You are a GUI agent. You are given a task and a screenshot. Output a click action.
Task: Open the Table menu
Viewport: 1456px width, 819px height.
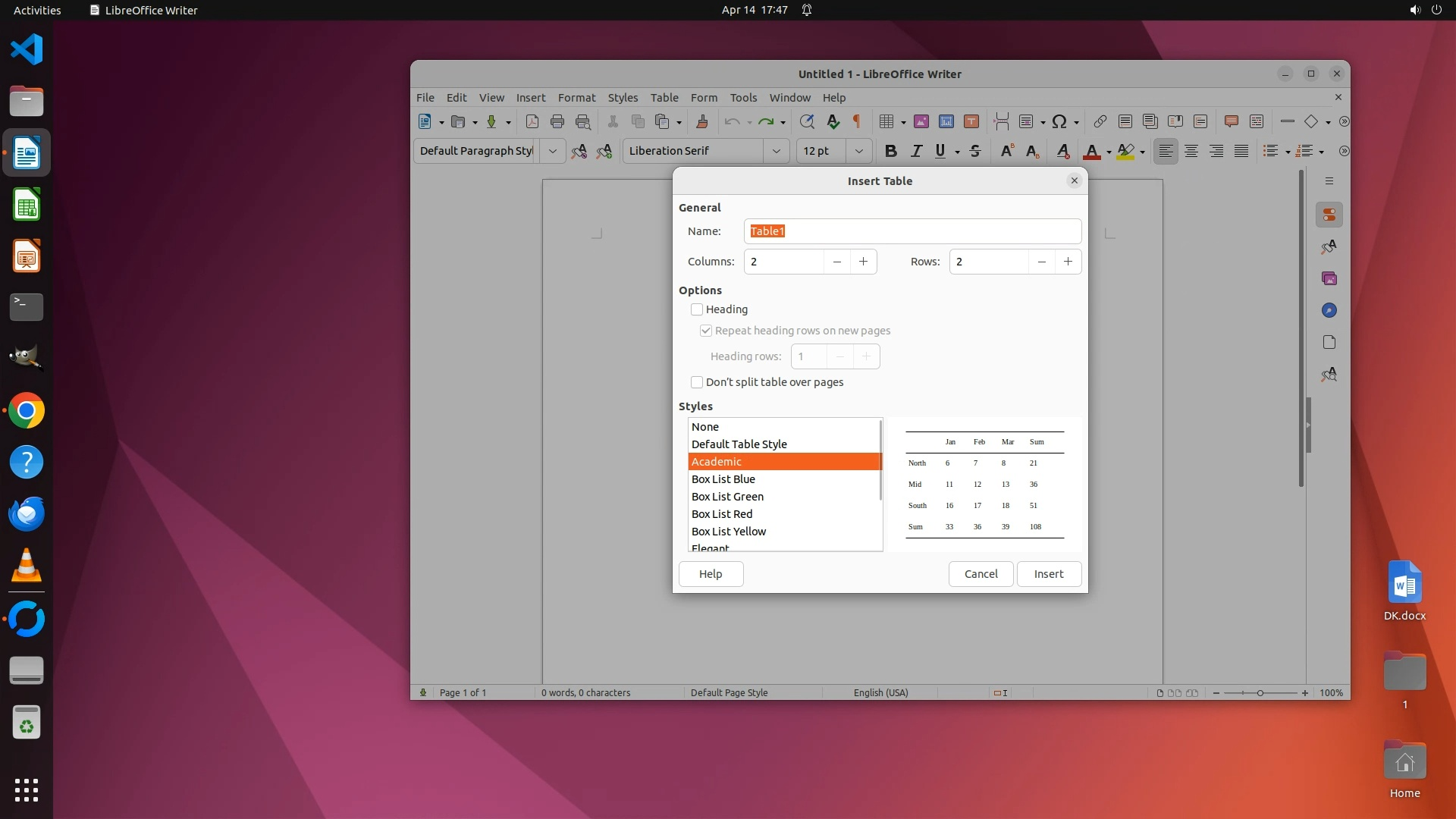tap(664, 98)
